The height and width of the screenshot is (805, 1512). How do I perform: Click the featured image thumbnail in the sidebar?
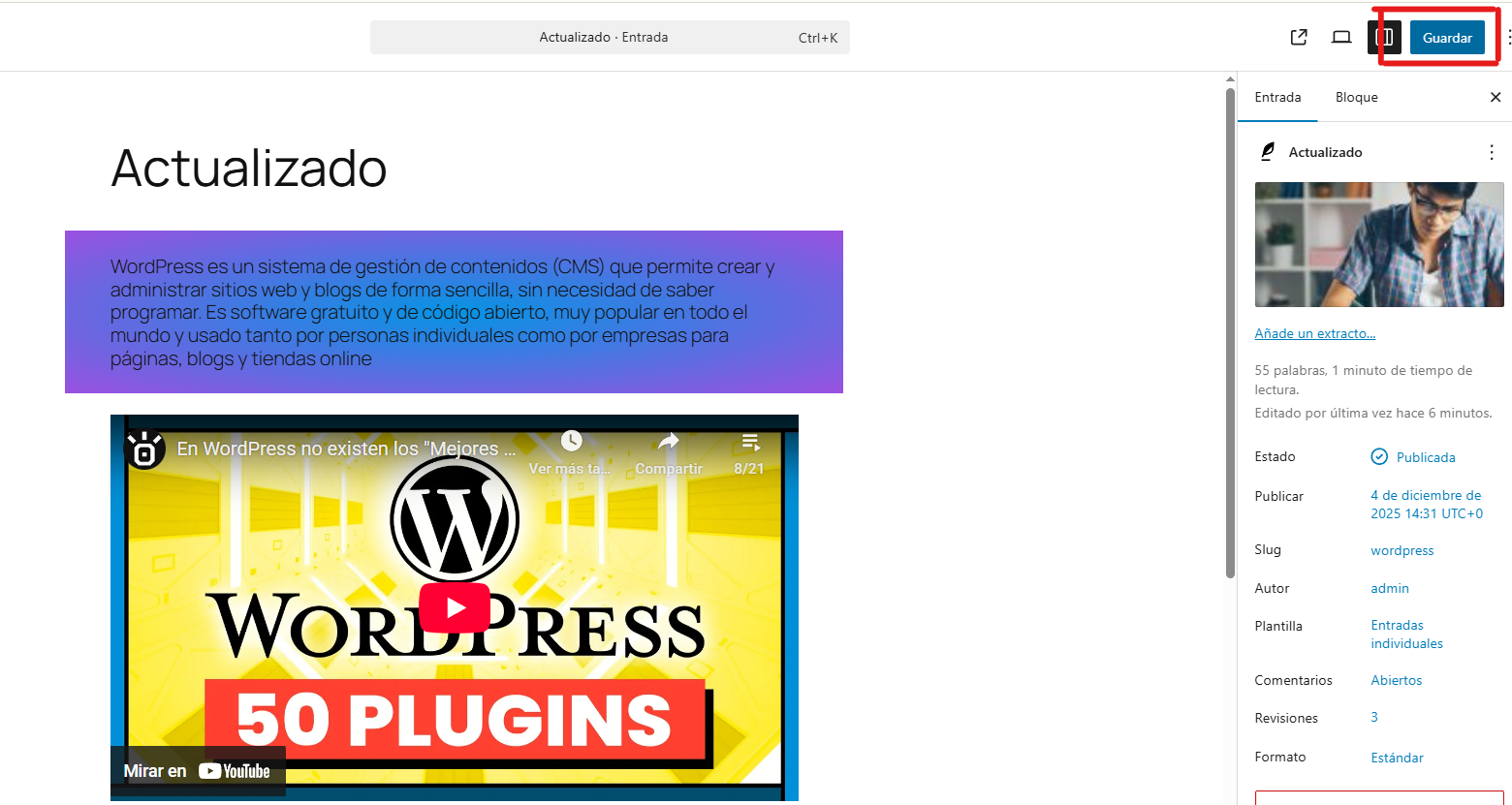point(1378,244)
